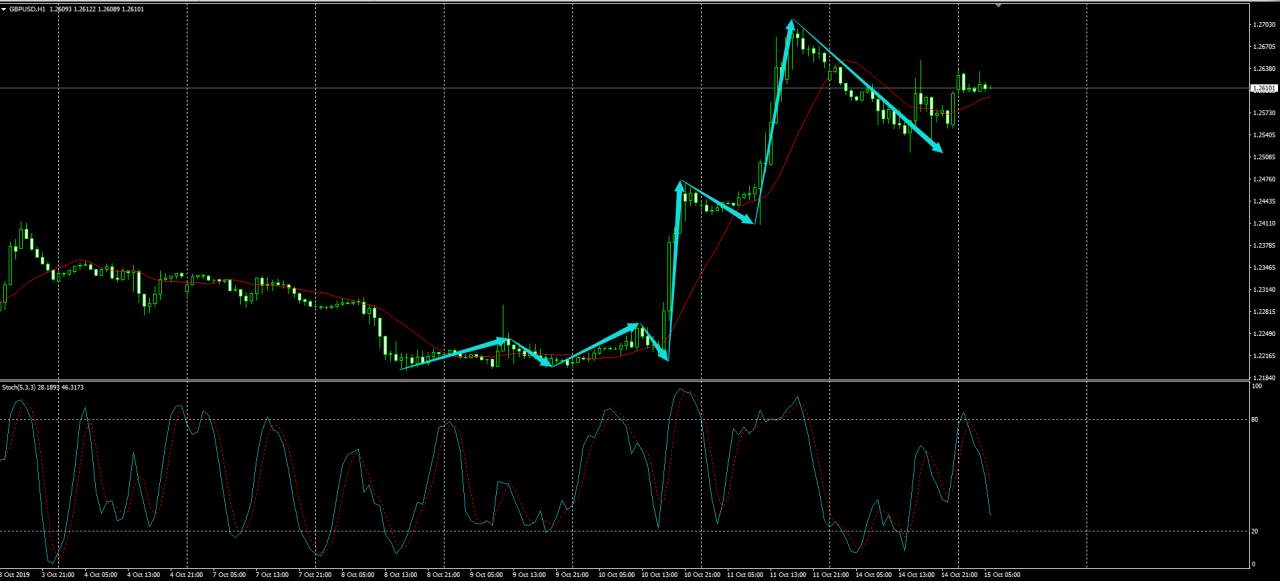Click the 15 Oct 05:00 time label

(x=1001, y=575)
